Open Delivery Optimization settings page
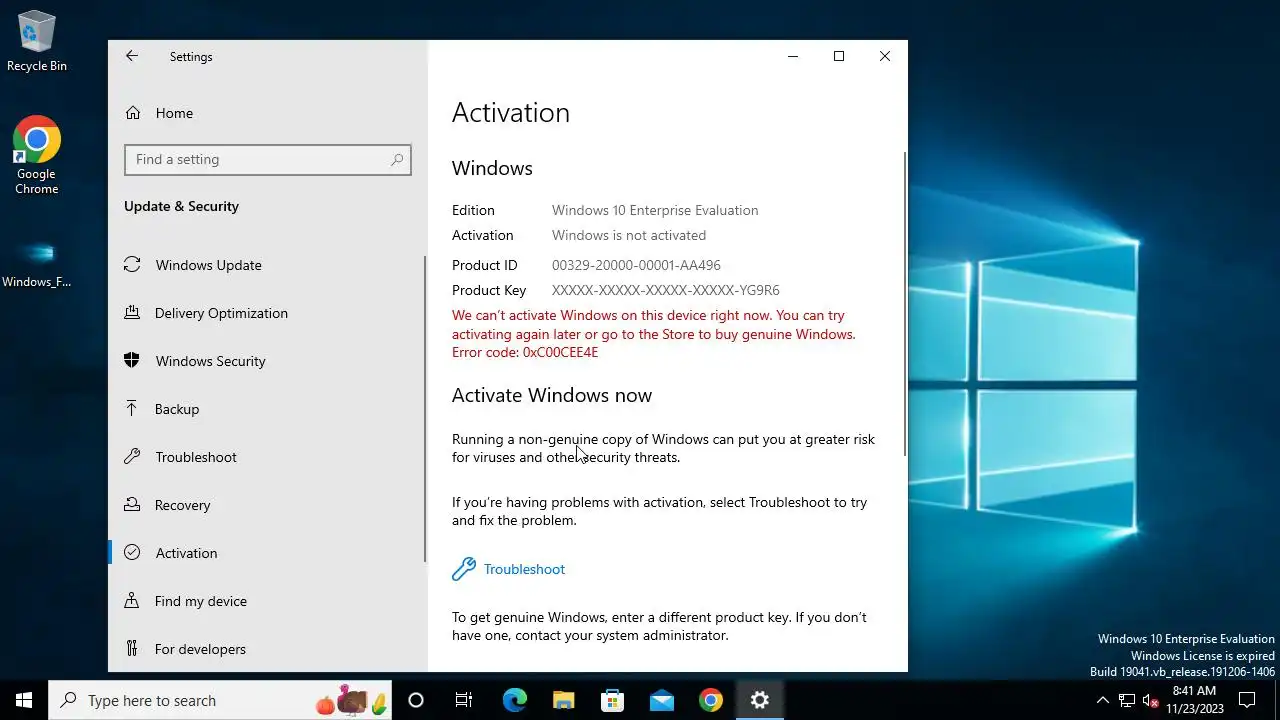 click(x=266, y=313)
